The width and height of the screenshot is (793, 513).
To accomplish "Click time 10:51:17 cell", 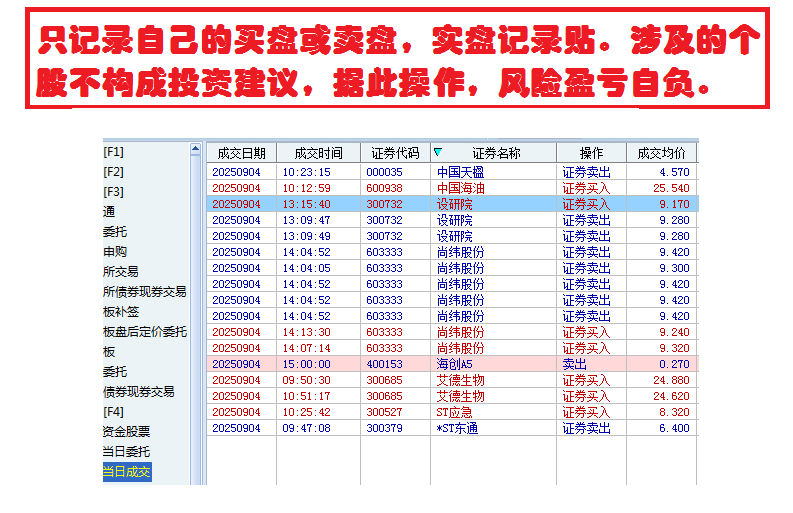I will click(306, 396).
